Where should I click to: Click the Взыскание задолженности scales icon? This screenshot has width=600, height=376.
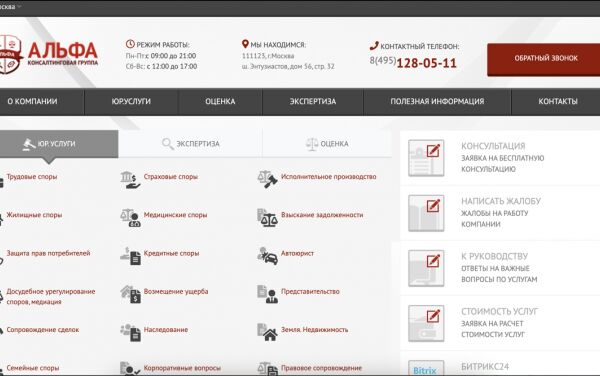(267, 218)
